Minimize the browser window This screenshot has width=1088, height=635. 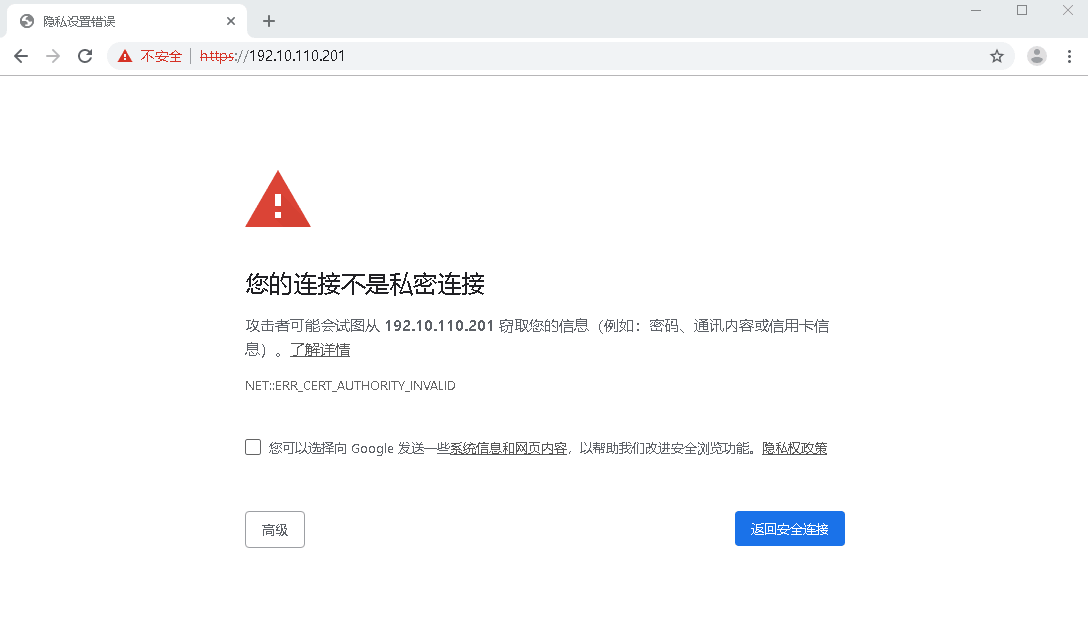tap(975, 10)
